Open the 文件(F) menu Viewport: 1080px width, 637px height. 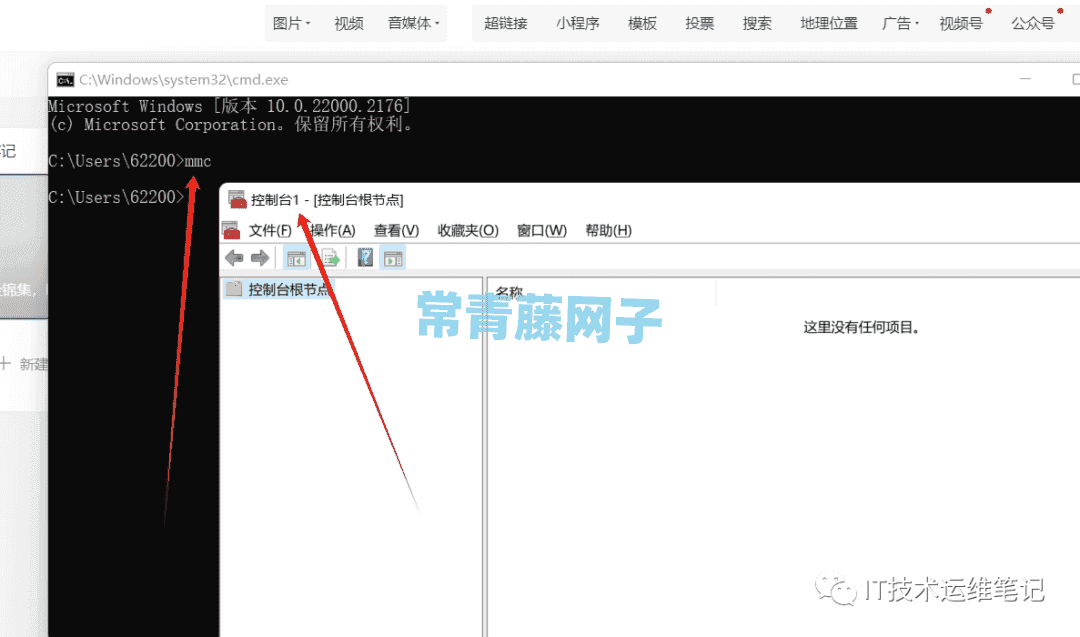(269, 231)
